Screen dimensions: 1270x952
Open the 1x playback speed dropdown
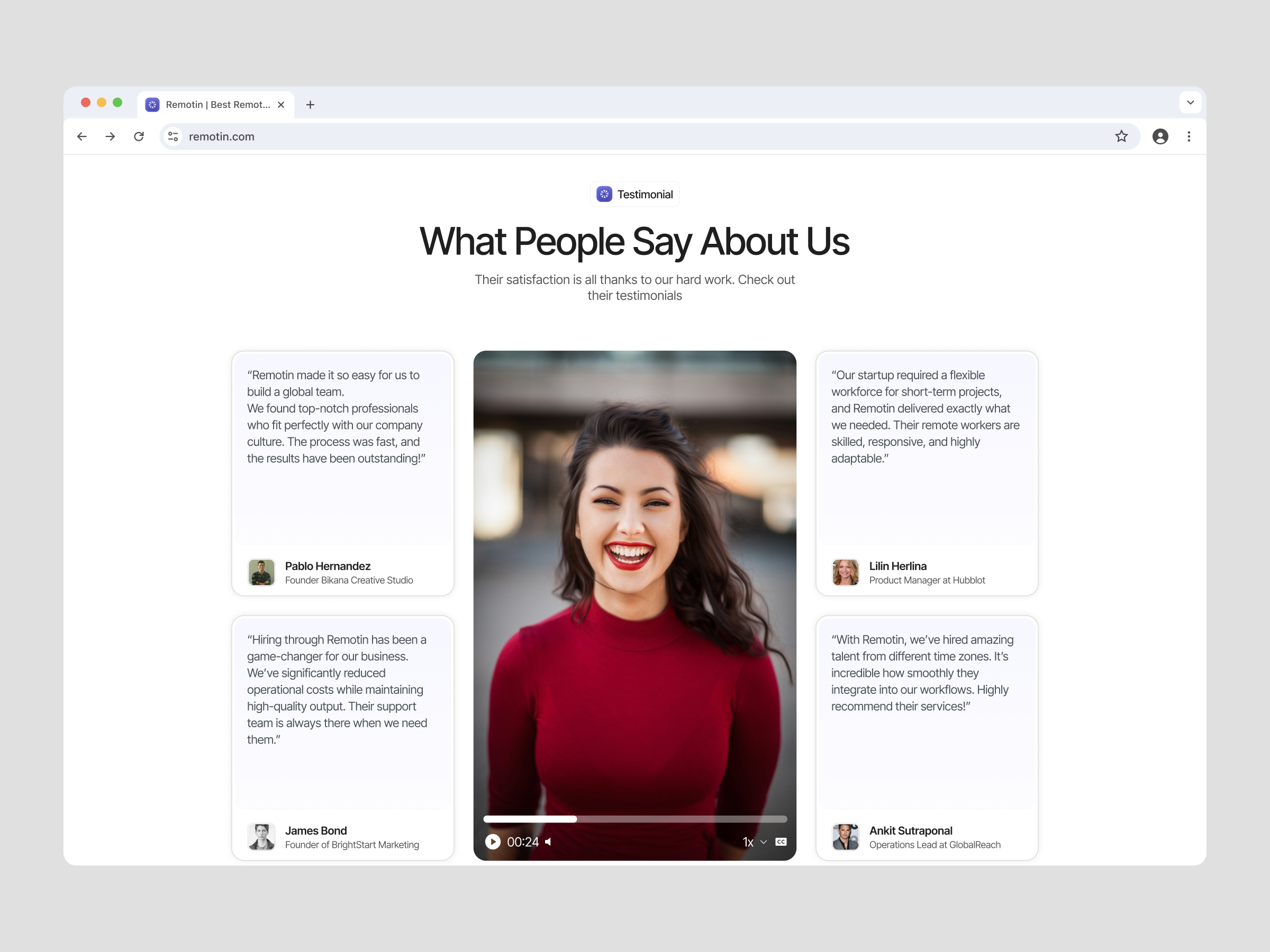pos(755,842)
